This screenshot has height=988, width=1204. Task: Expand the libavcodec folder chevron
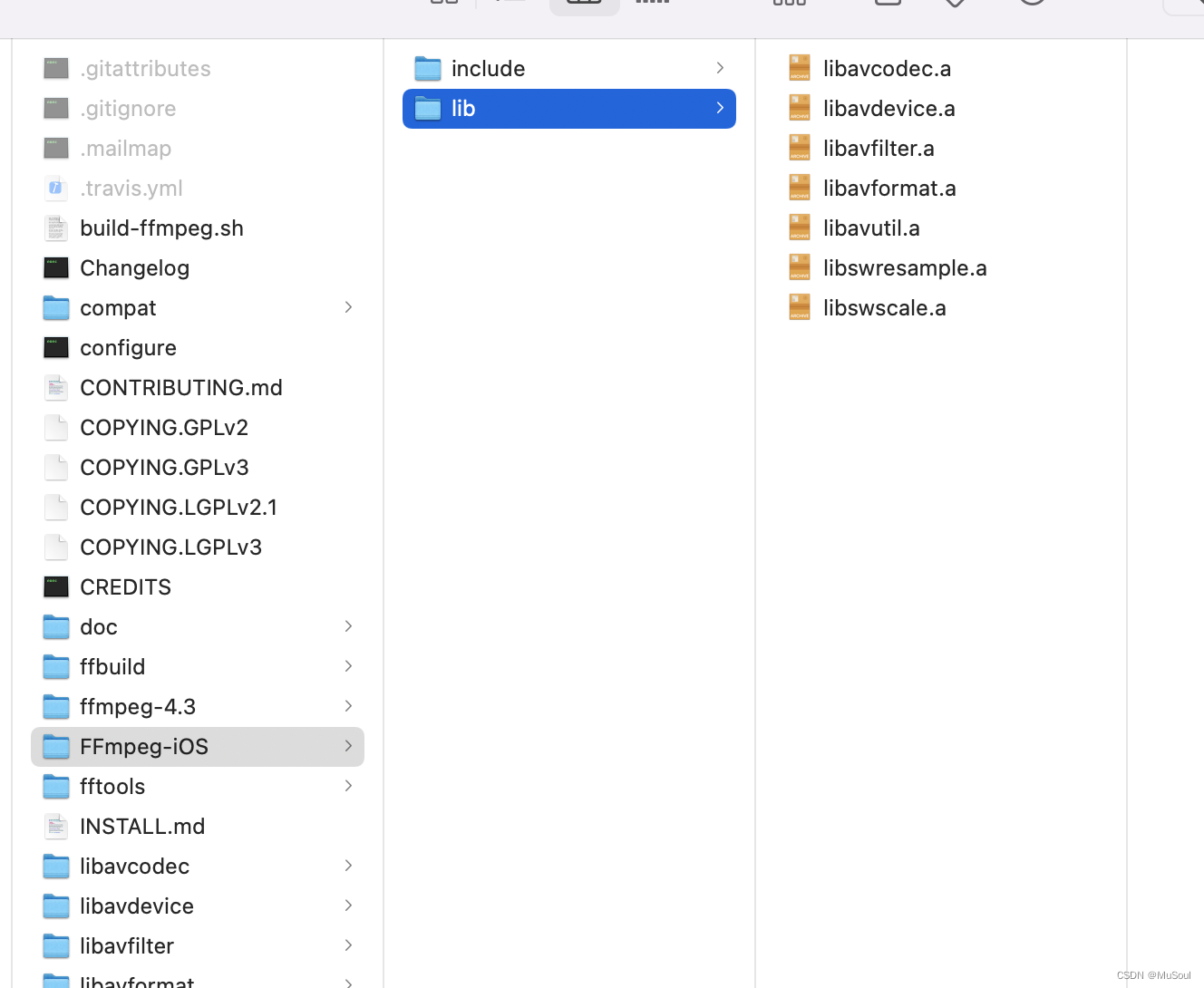pyautogui.click(x=348, y=866)
